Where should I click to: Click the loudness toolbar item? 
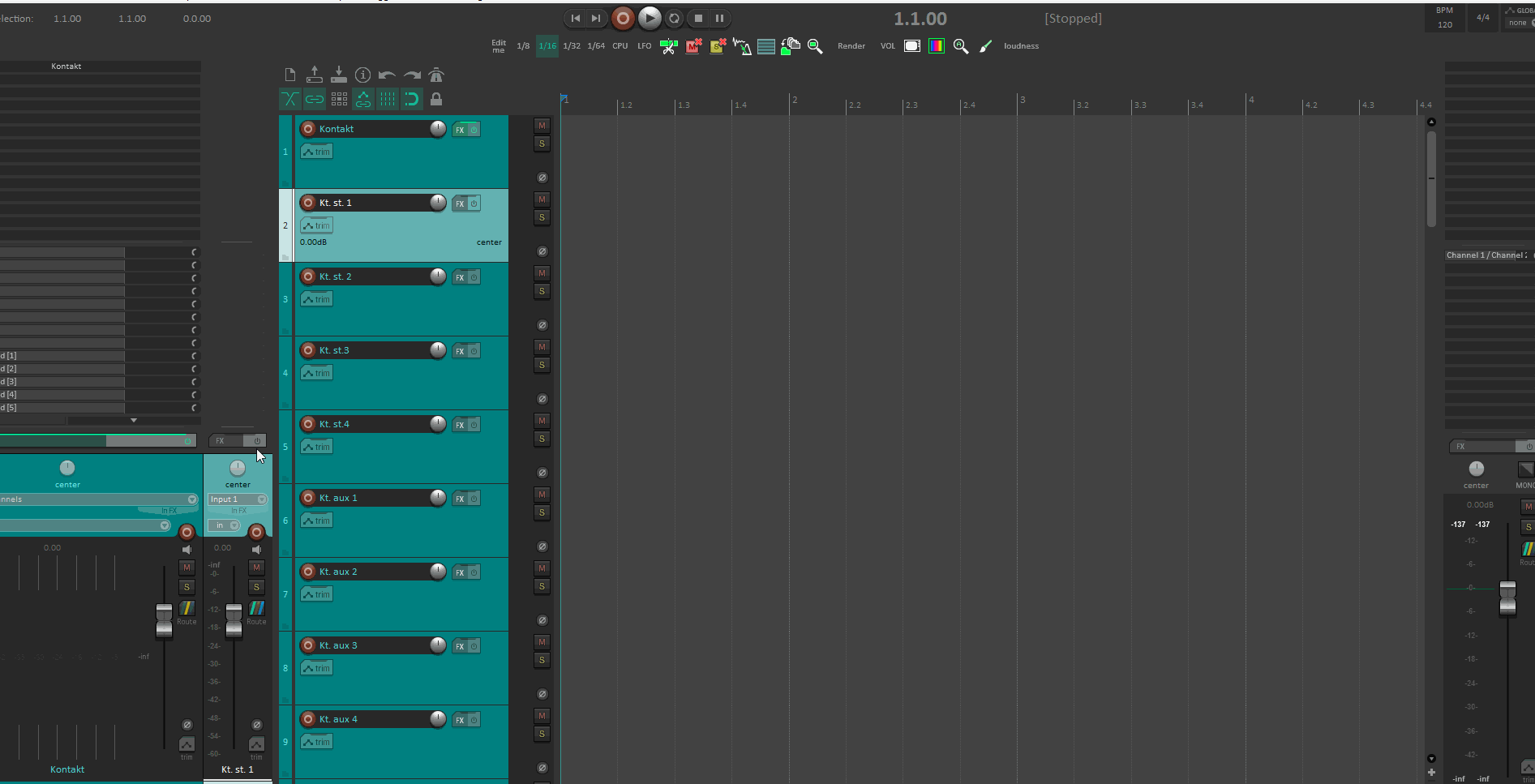point(1021,46)
